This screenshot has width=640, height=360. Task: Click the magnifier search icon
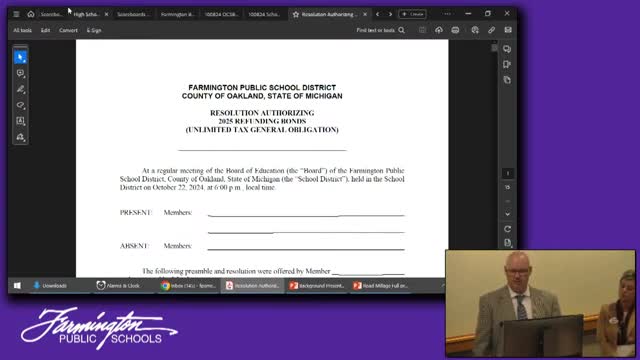pyautogui.click(x=402, y=30)
